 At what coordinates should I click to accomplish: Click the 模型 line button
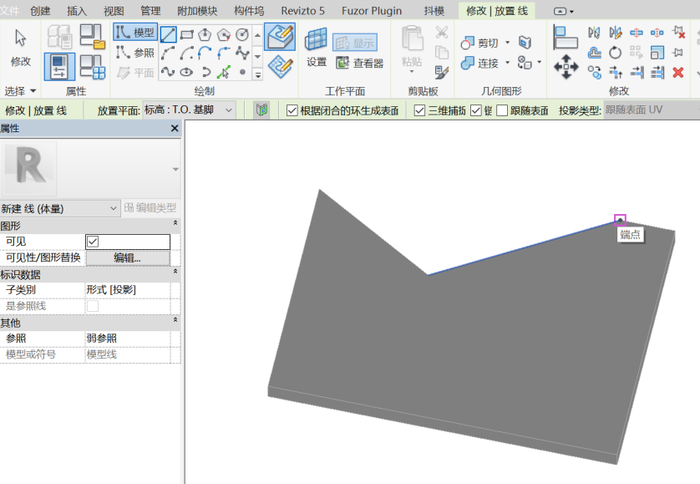point(135,33)
